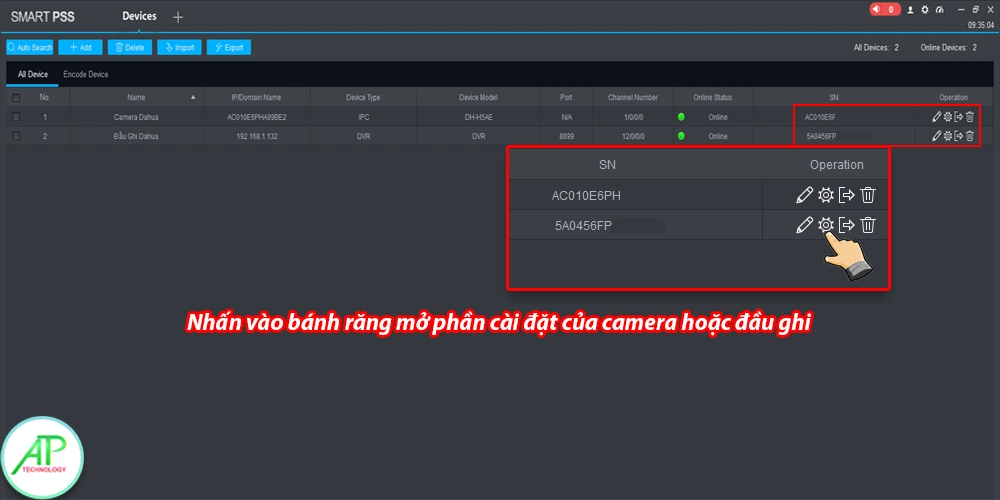Image resolution: width=1000 pixels, height=500 pixels.
Task: Open settings gear for Camera Dahua row
Action: click(x=948, y=117)
